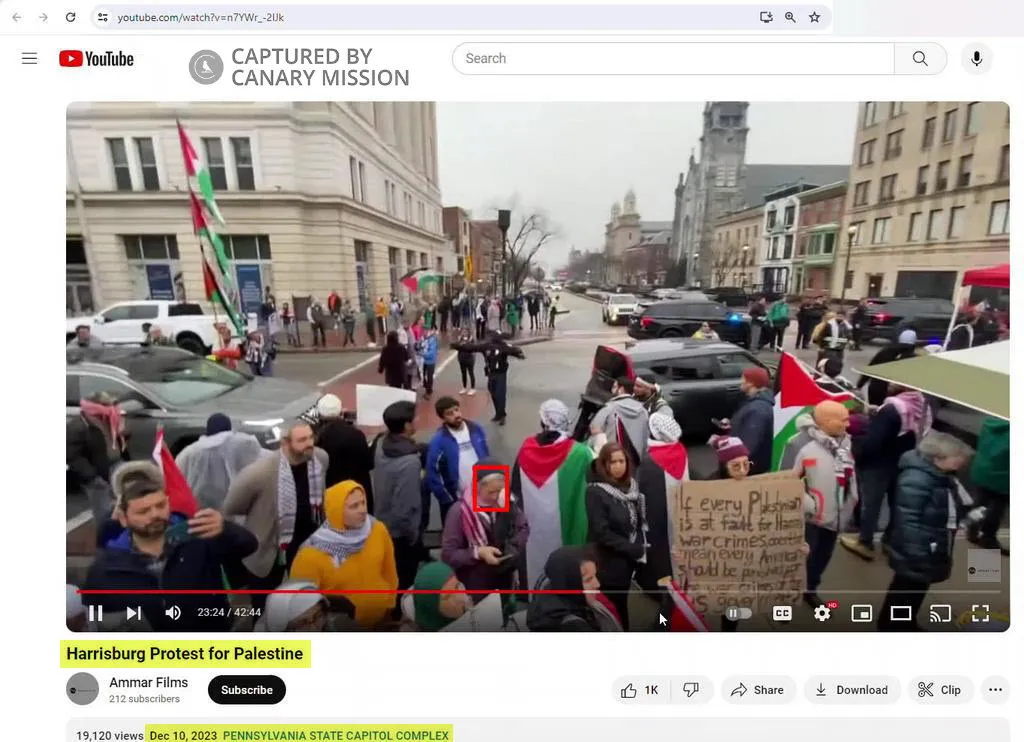This screenshot has width=1024, height=742.
Task: Open the zoom magnifier in address bar
Action: 790,17
